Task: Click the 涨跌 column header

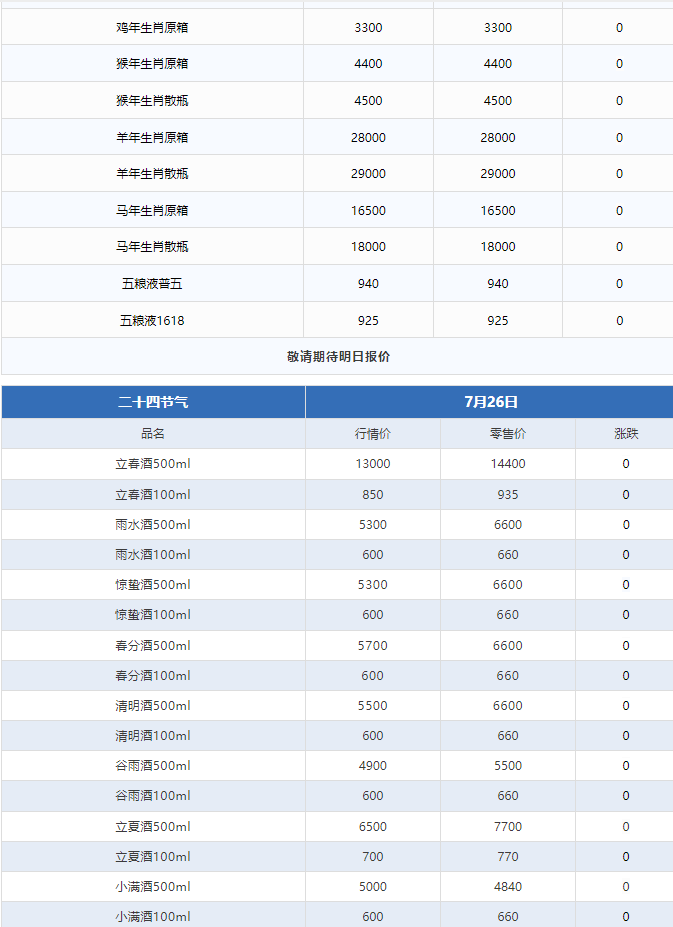Action: coord(626,433)
